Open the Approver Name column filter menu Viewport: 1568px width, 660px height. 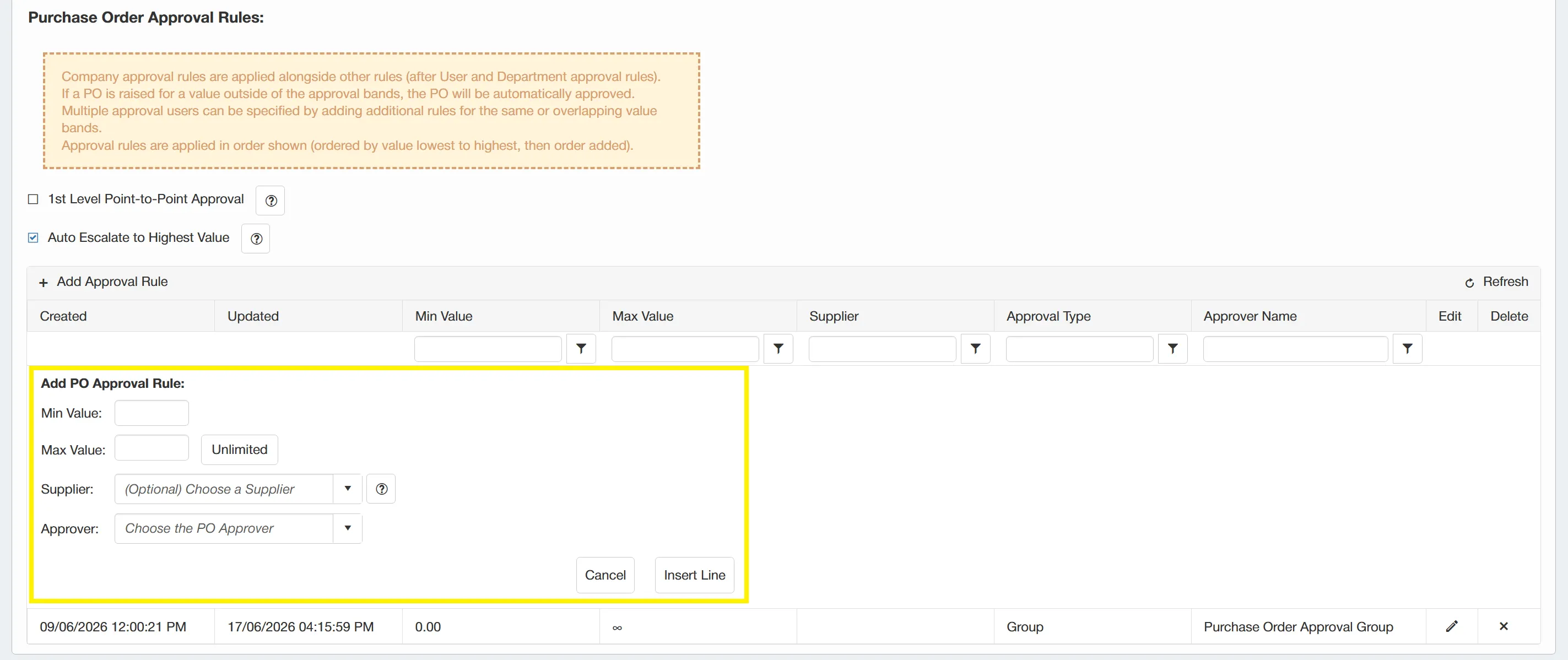coord(1407,349)
